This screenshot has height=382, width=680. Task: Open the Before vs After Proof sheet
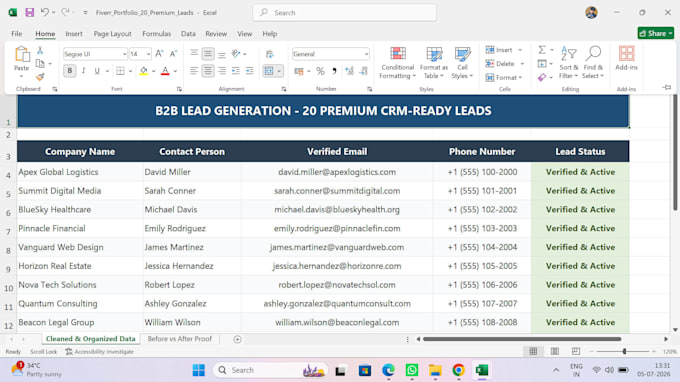coord(180,339)
